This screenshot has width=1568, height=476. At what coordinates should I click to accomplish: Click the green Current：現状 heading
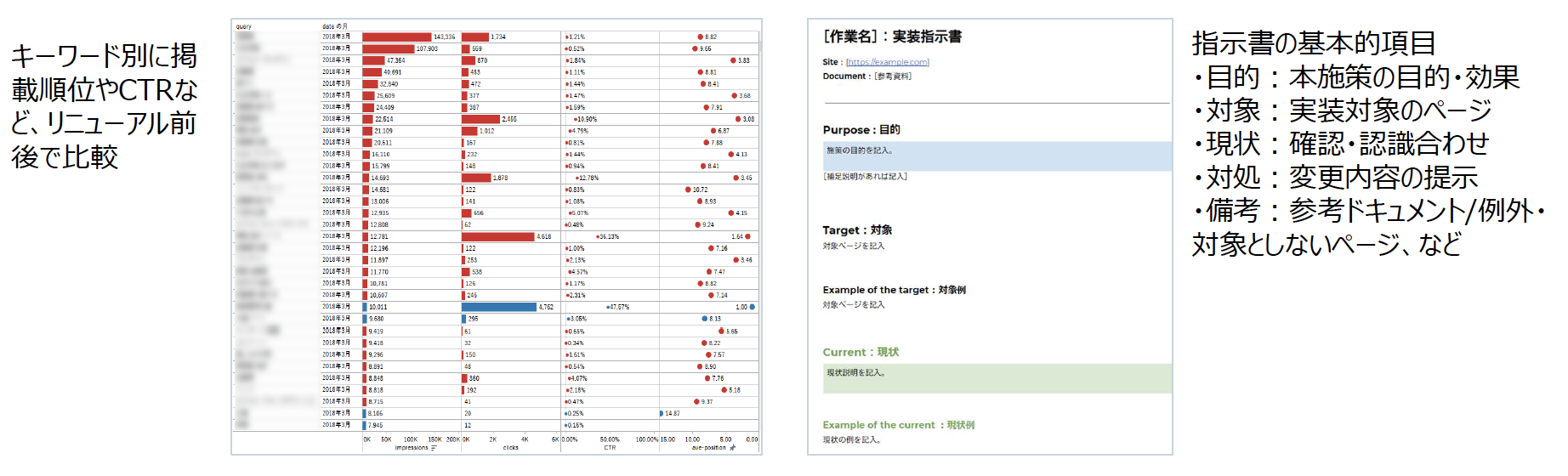861,352
